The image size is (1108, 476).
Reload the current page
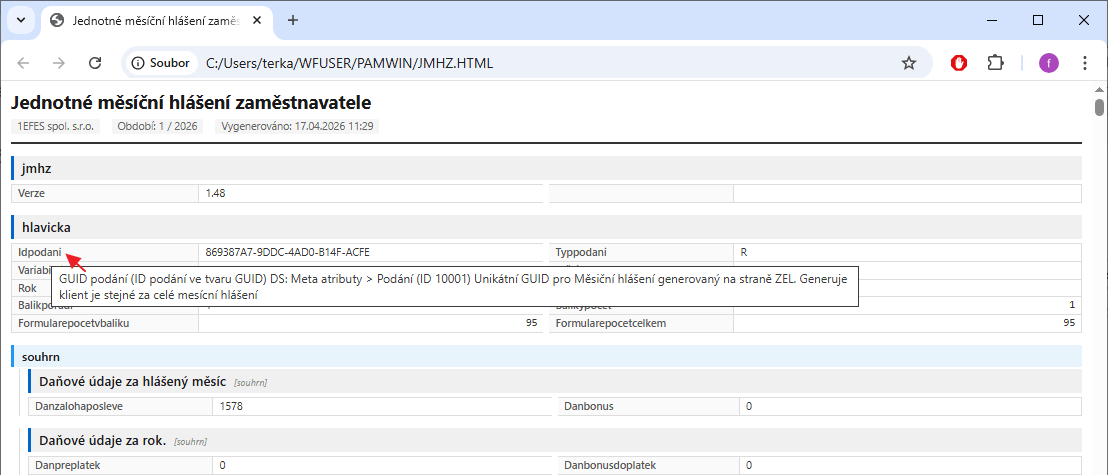[x=95, y=63]
